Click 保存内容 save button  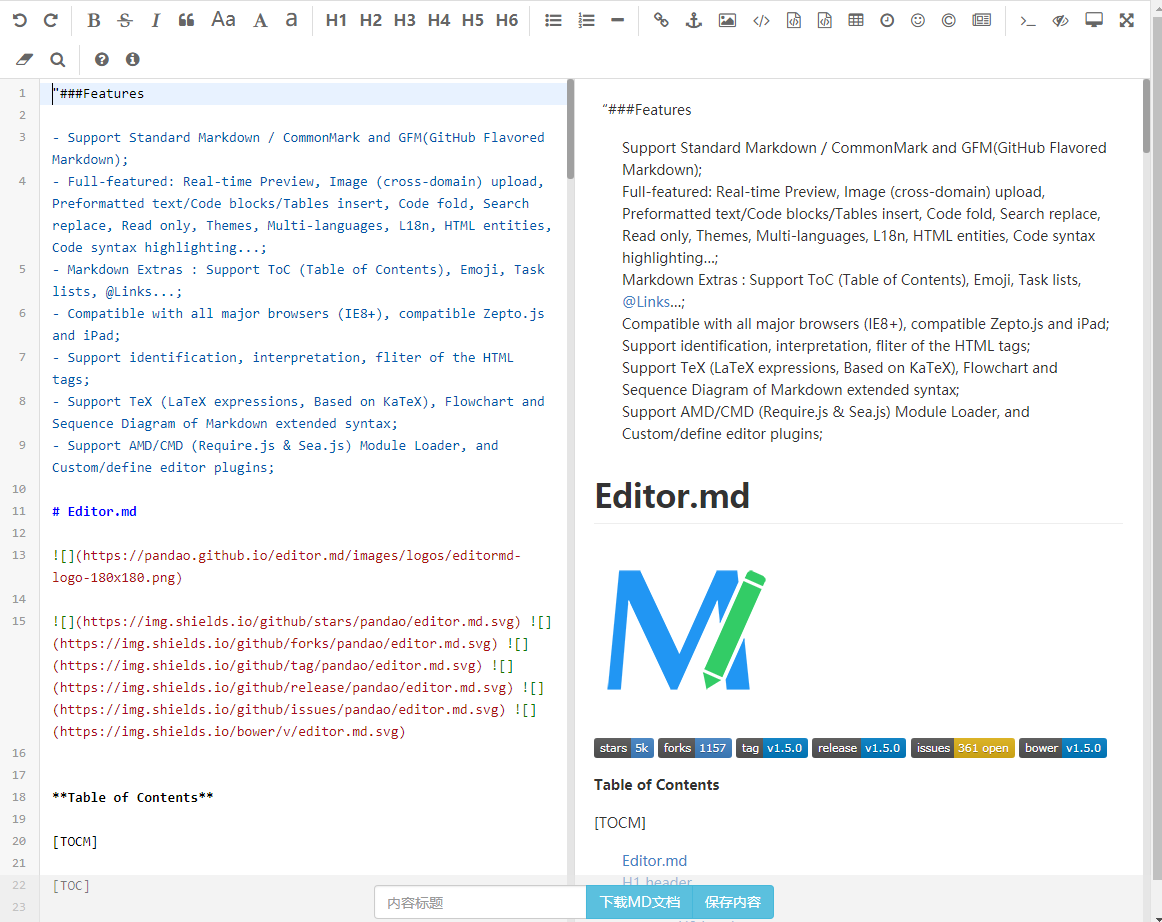(x=733, y=902)
